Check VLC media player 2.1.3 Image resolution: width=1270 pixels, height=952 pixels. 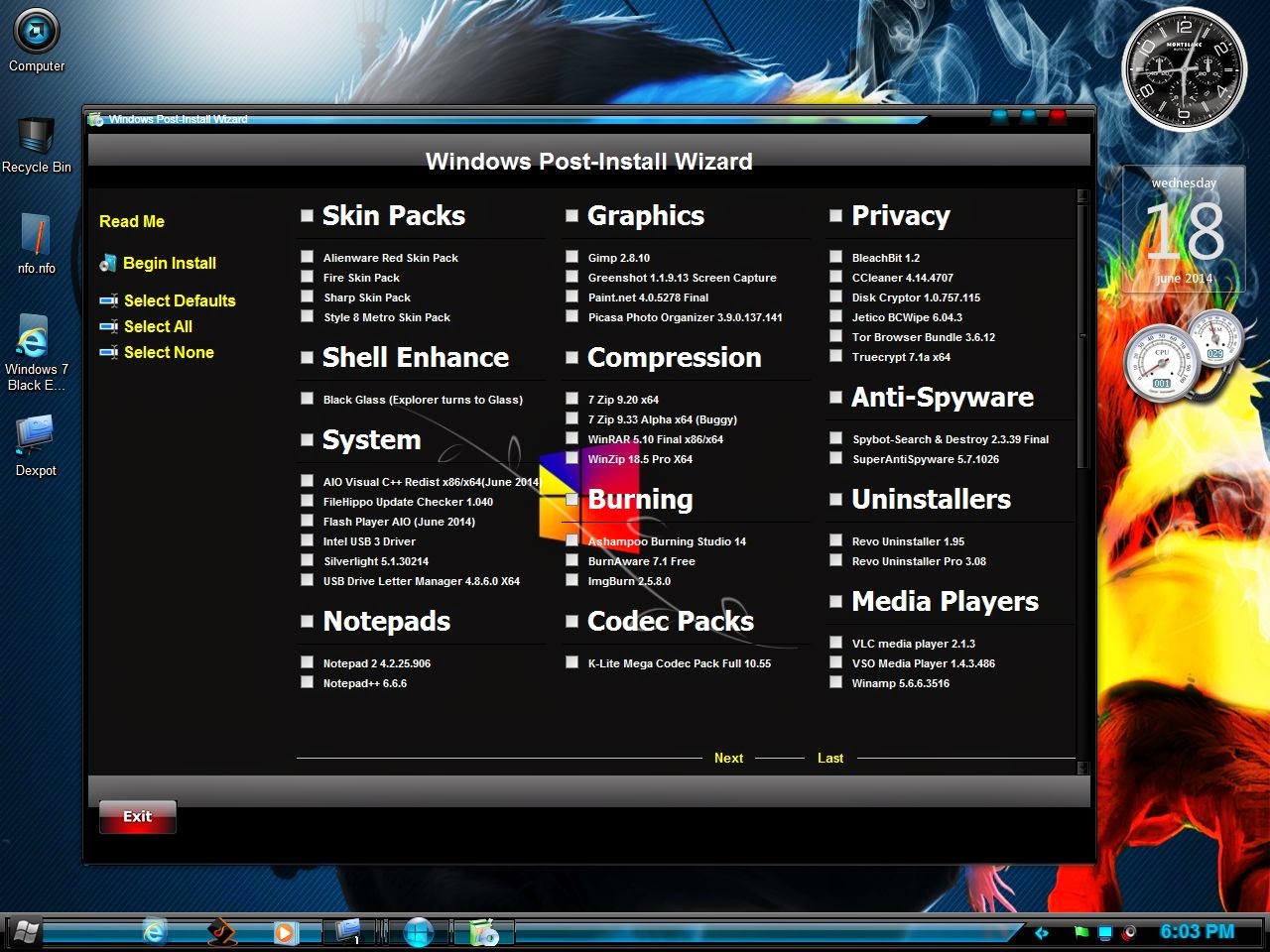(836, 643)
